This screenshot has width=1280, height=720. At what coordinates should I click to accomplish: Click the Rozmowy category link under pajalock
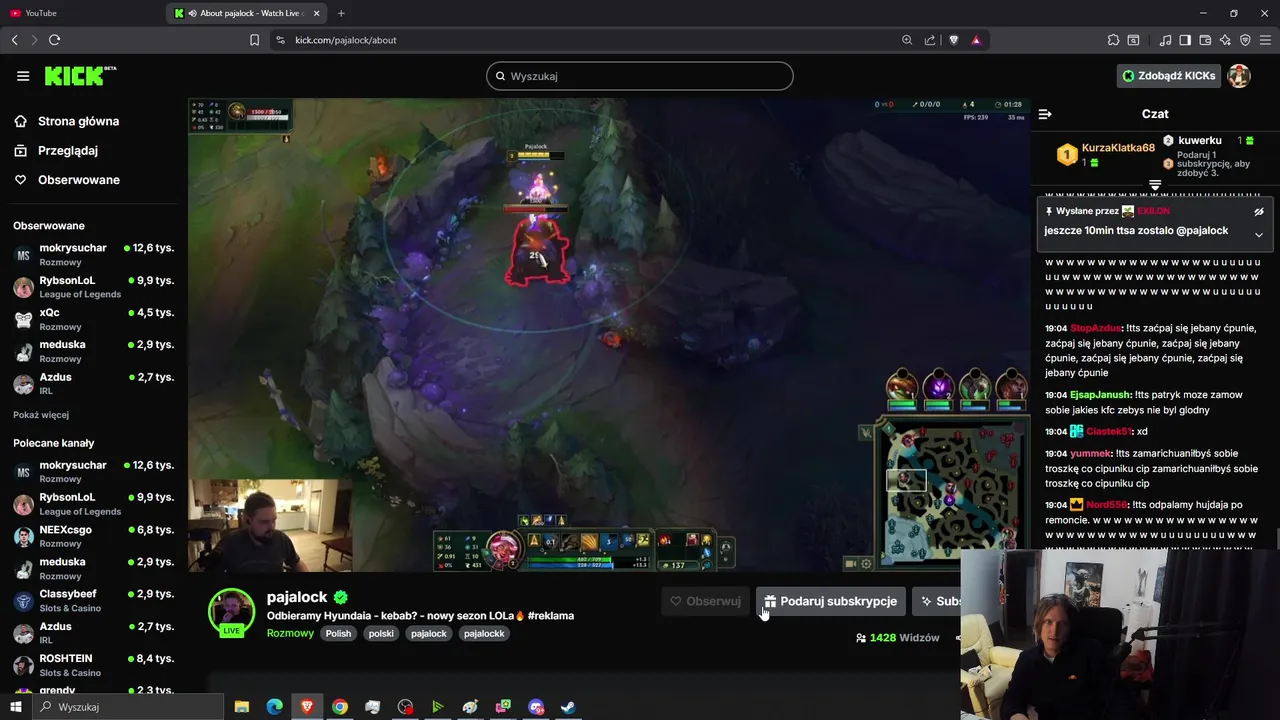[x=290, y=633]
